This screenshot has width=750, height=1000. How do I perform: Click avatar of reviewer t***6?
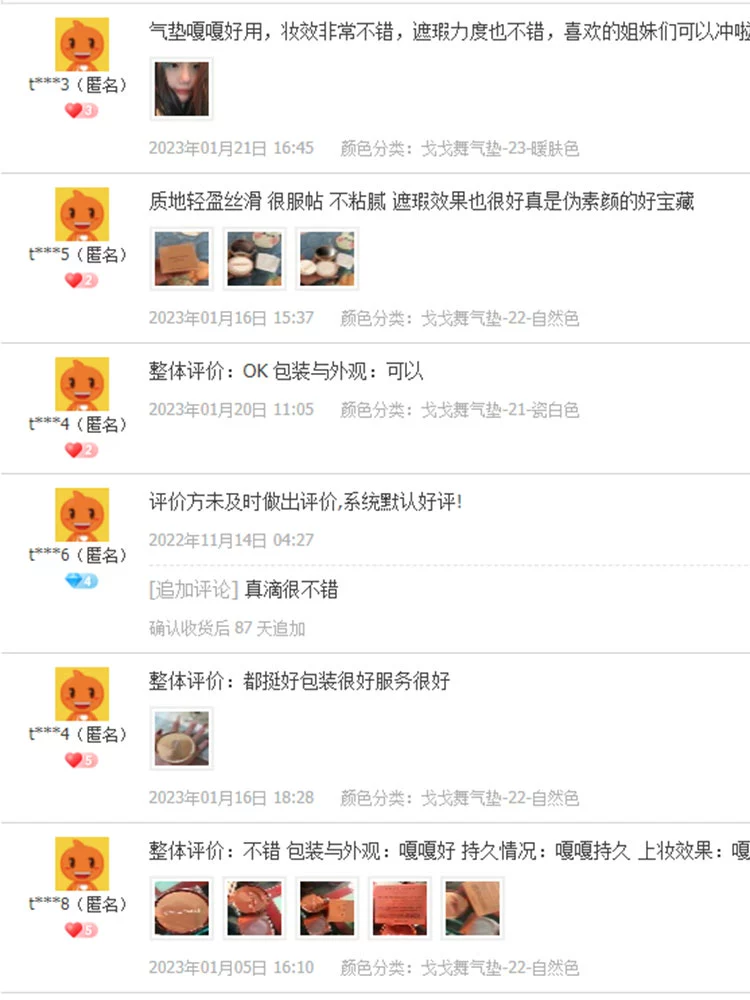(x=82, y=515)
